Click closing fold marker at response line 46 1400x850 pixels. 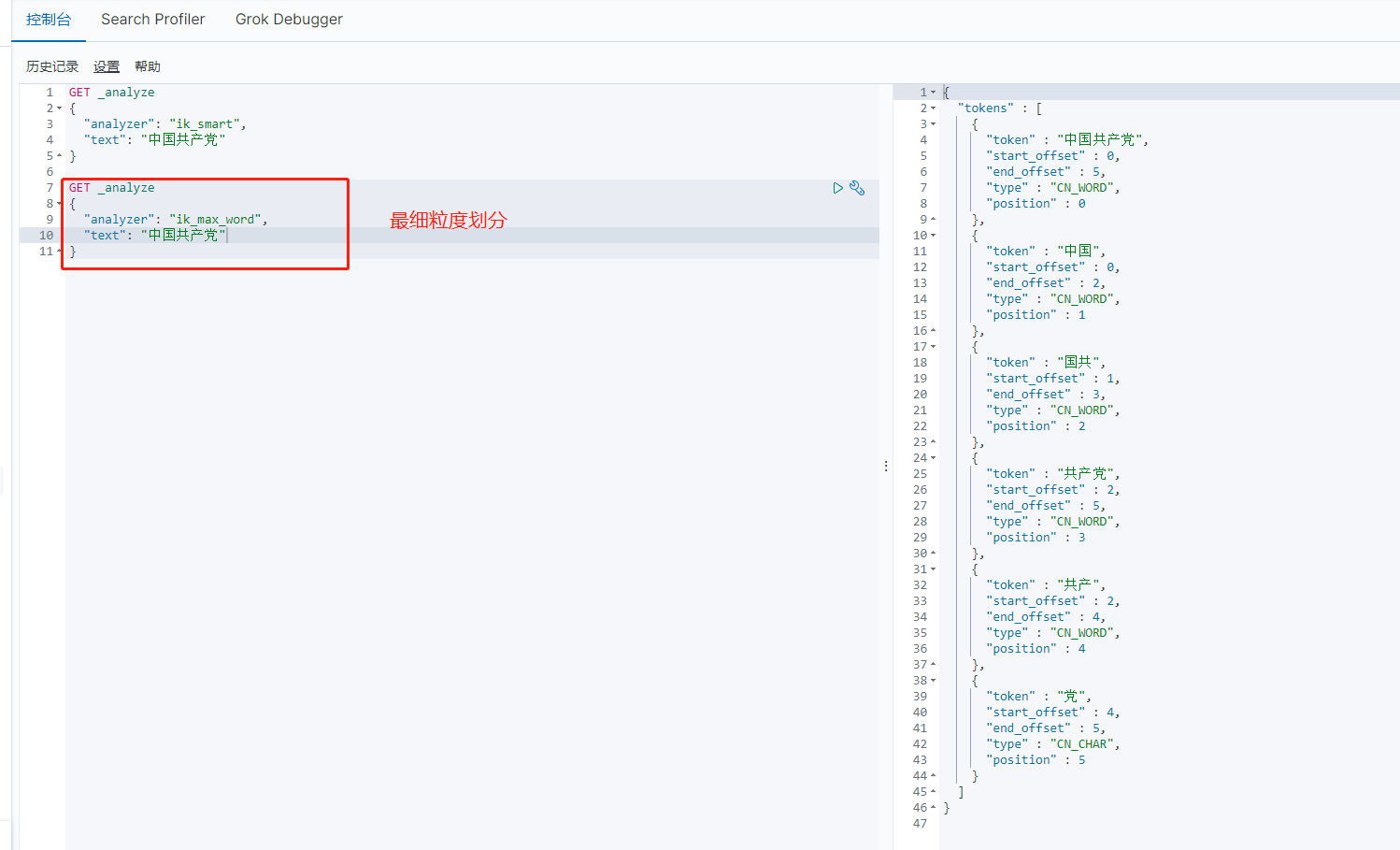point(933,808)
